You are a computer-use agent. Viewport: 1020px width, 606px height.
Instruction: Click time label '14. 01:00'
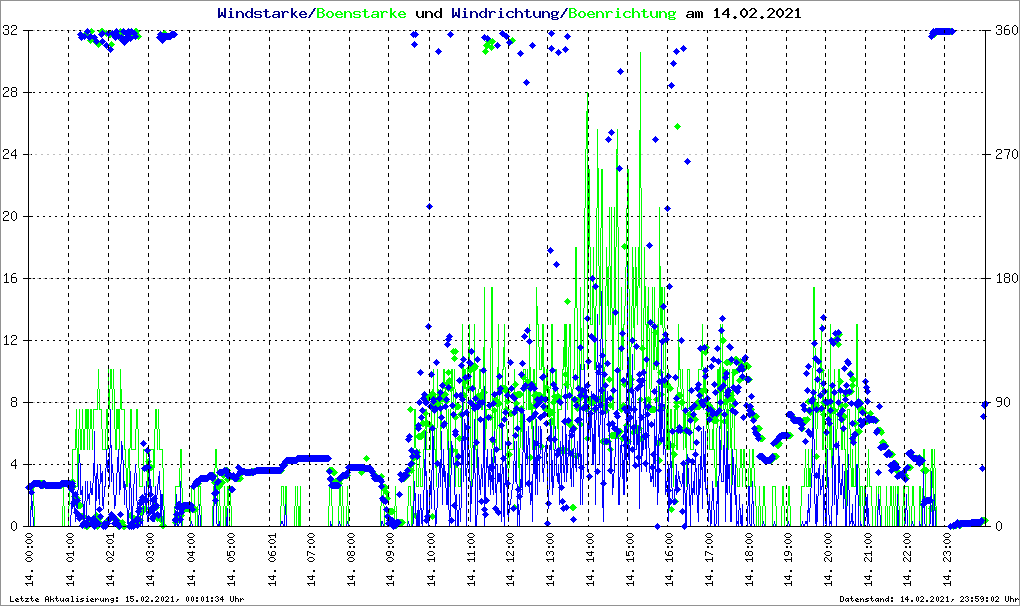69,559
